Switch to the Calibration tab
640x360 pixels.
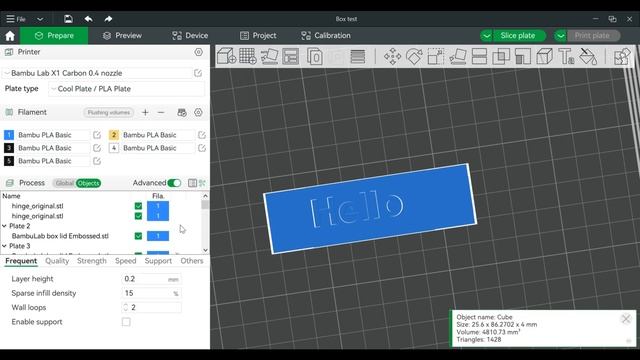point(326,36)
